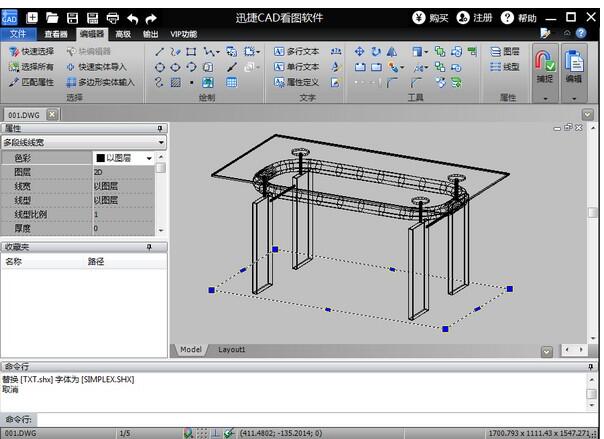Viewport: 604px width, 439px height.
Task: Select the Mirror tool icon
Action: [392, 52]
